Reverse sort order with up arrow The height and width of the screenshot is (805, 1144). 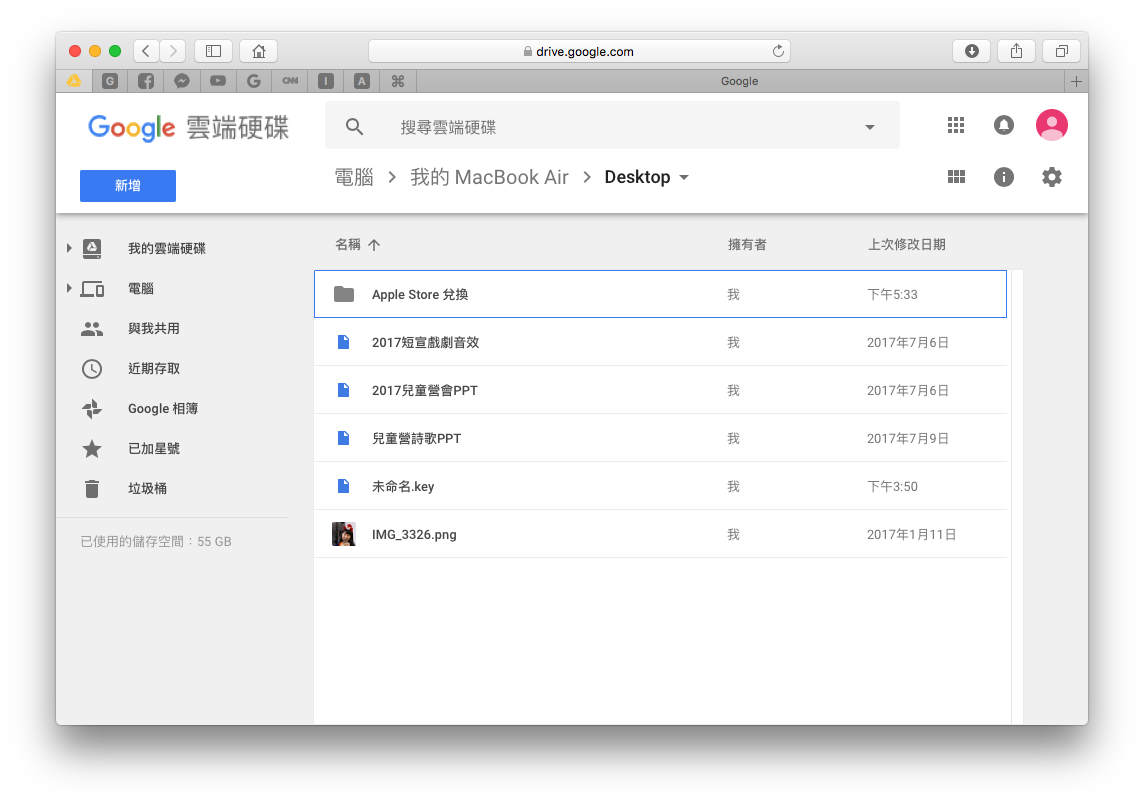point(374,245)
